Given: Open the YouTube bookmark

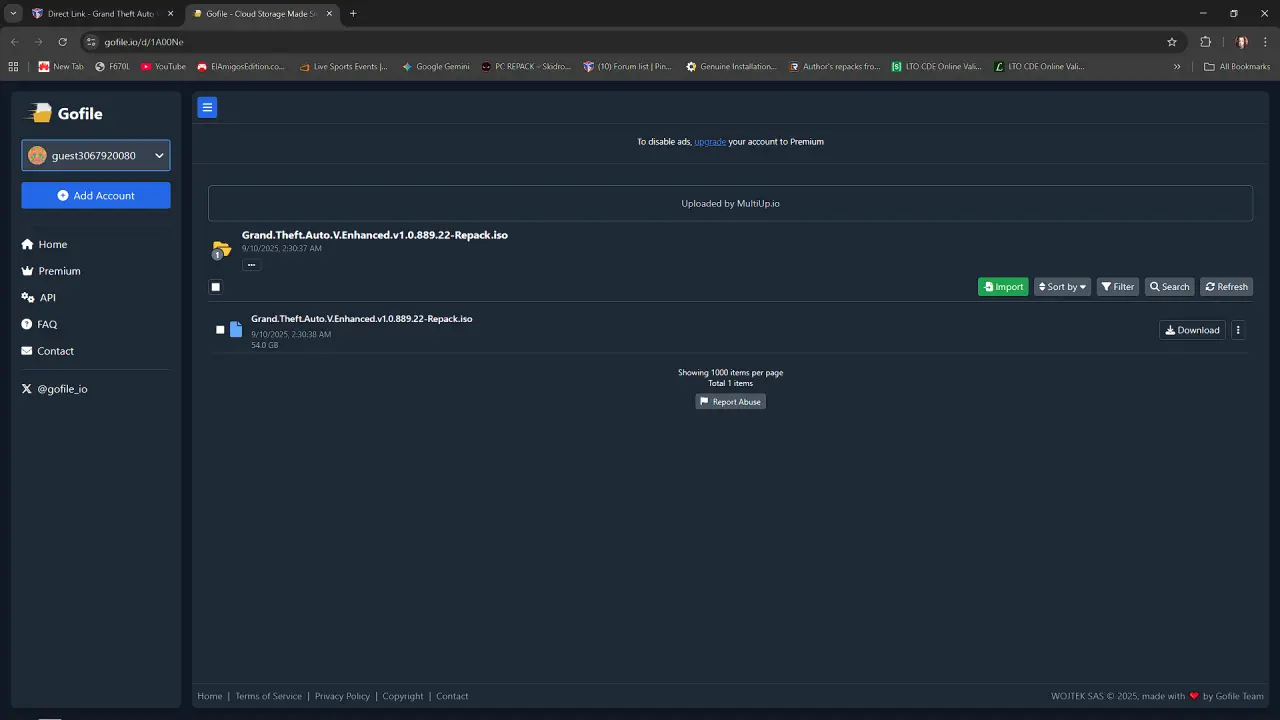Looking at the screenshot, I should click(164, 67).
